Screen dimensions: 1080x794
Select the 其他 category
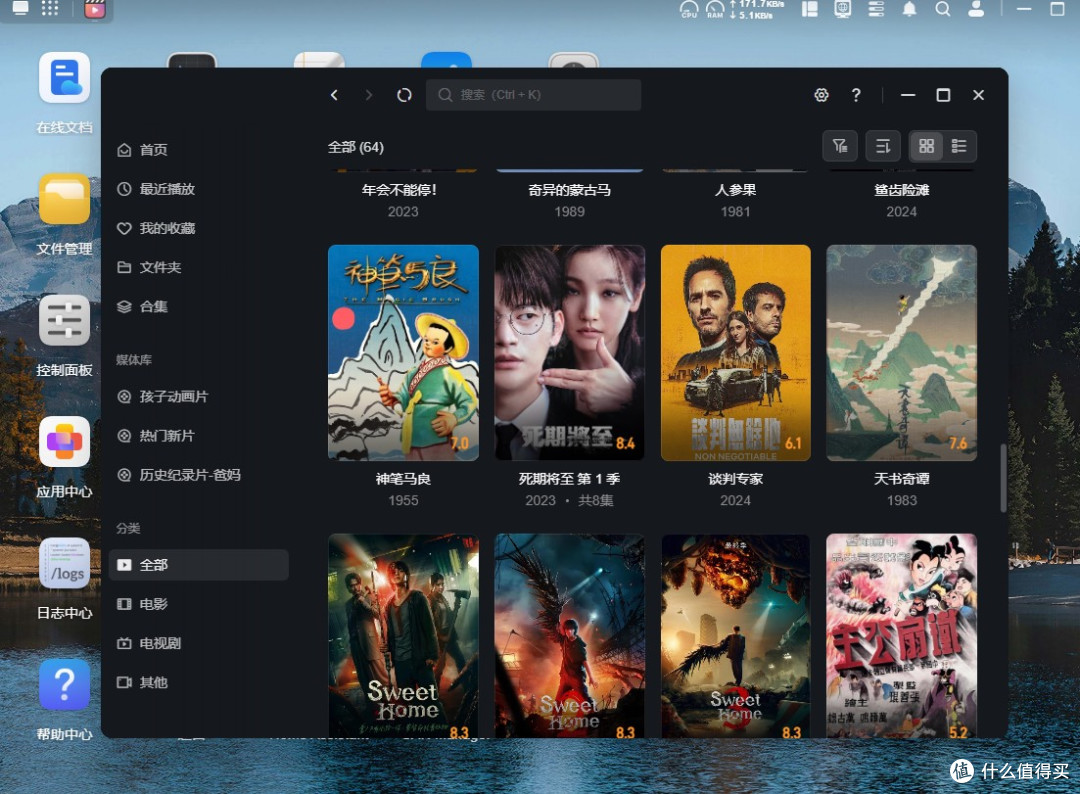[198, 682]
